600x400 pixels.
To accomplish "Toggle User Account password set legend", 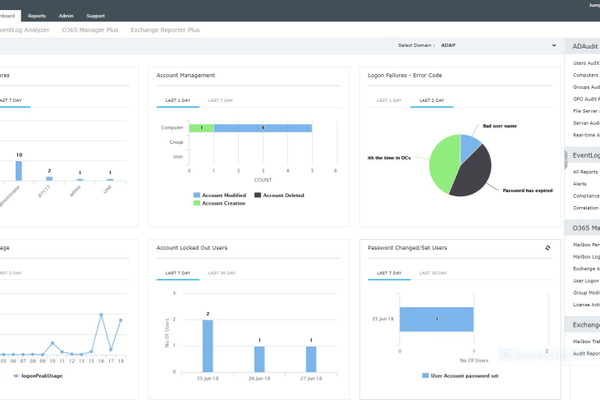I will tap(460, 376).
